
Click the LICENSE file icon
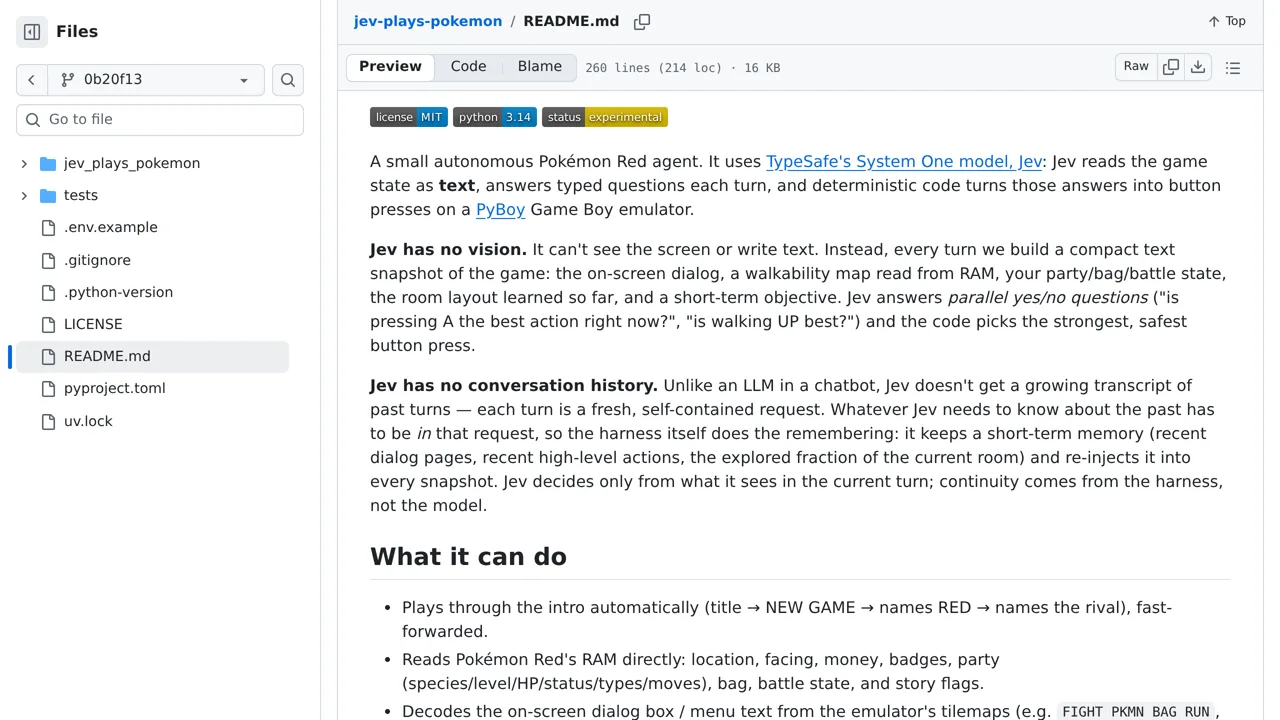point(48,324)
